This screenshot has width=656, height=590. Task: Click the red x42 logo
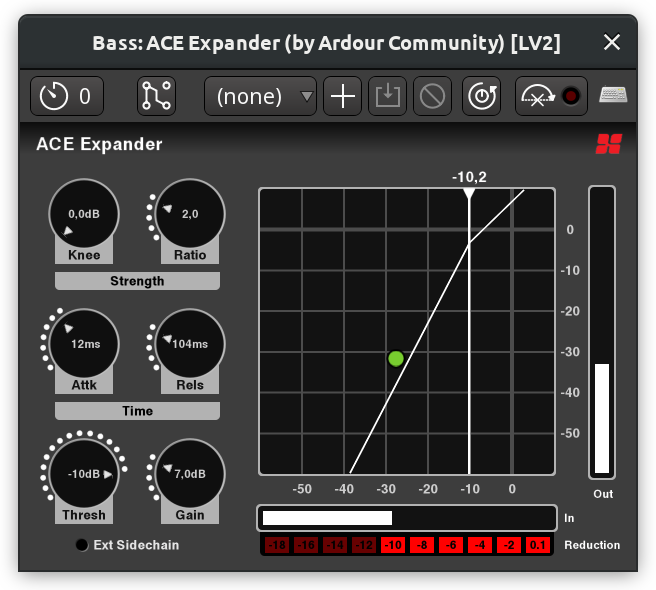coord(609,144)
